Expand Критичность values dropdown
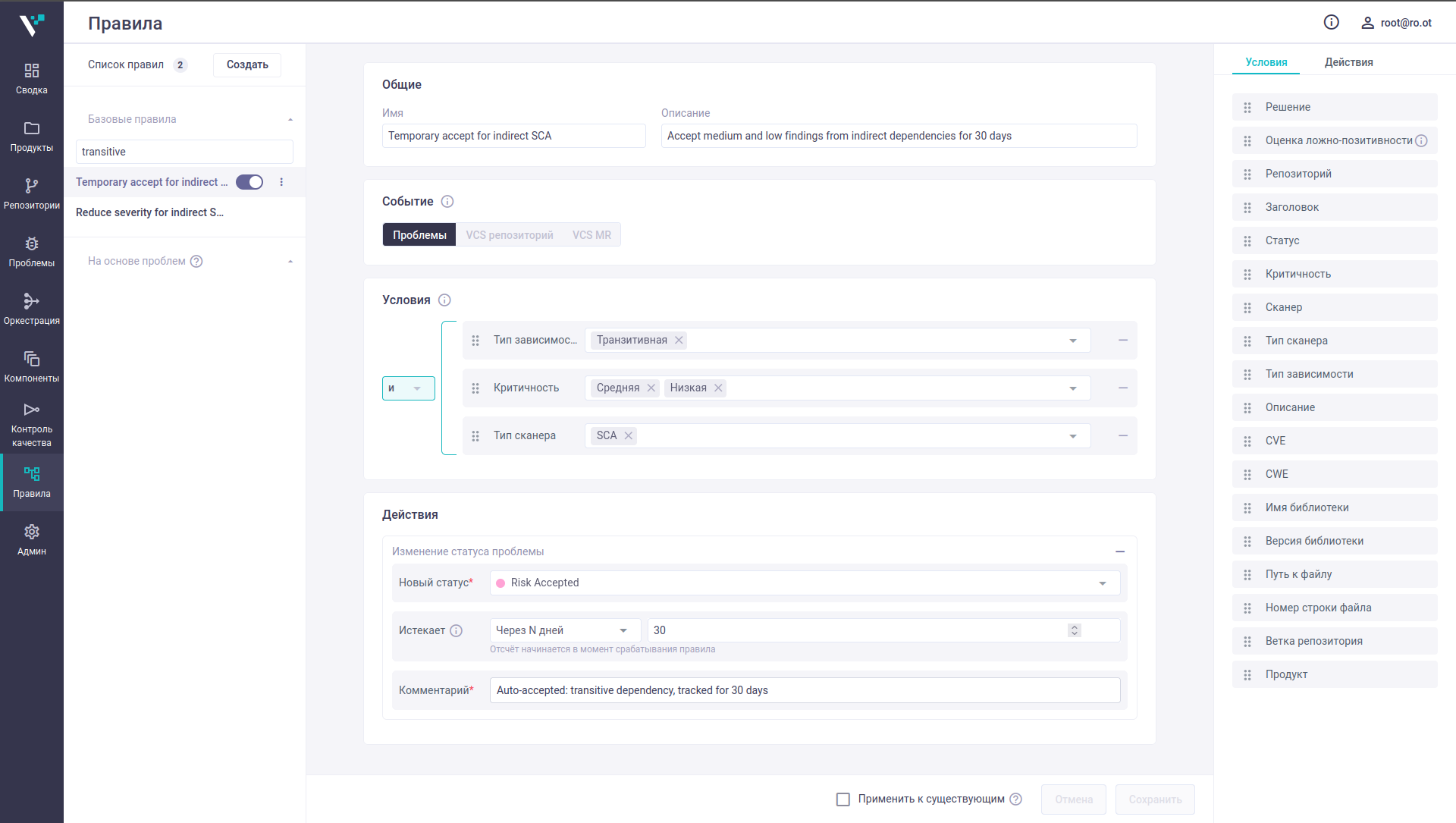The width and height of the screenshot is (1456, 823). [1073, 388]
